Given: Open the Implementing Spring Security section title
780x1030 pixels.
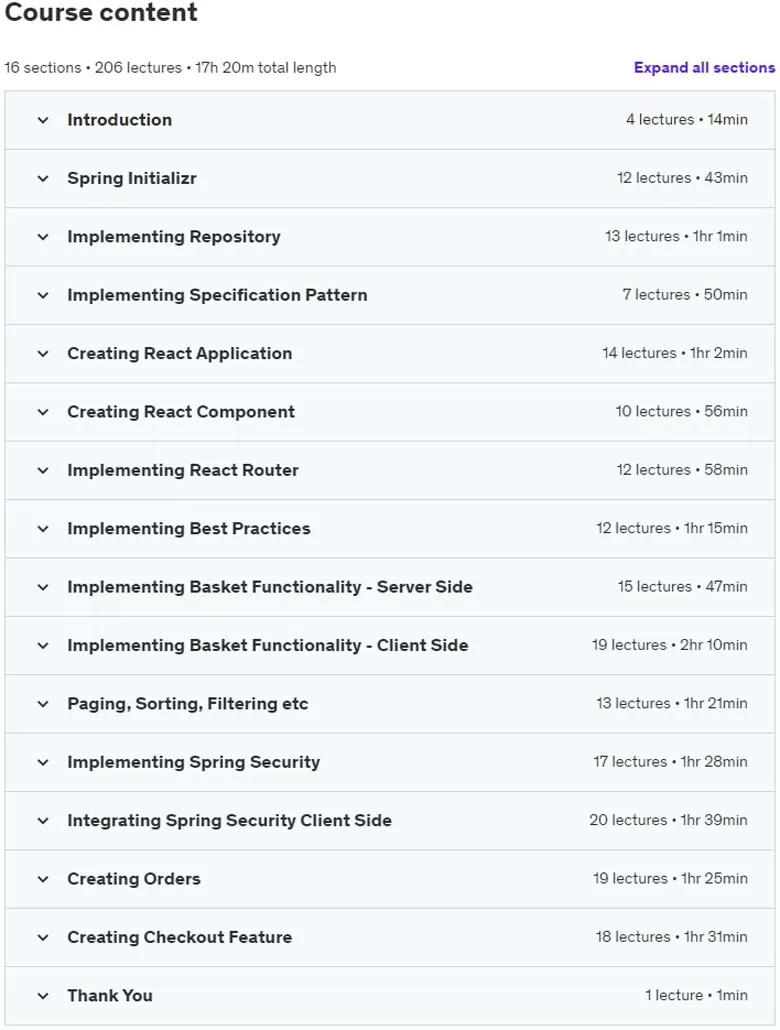Looking at the screenshot, I should tap(193, 762).
